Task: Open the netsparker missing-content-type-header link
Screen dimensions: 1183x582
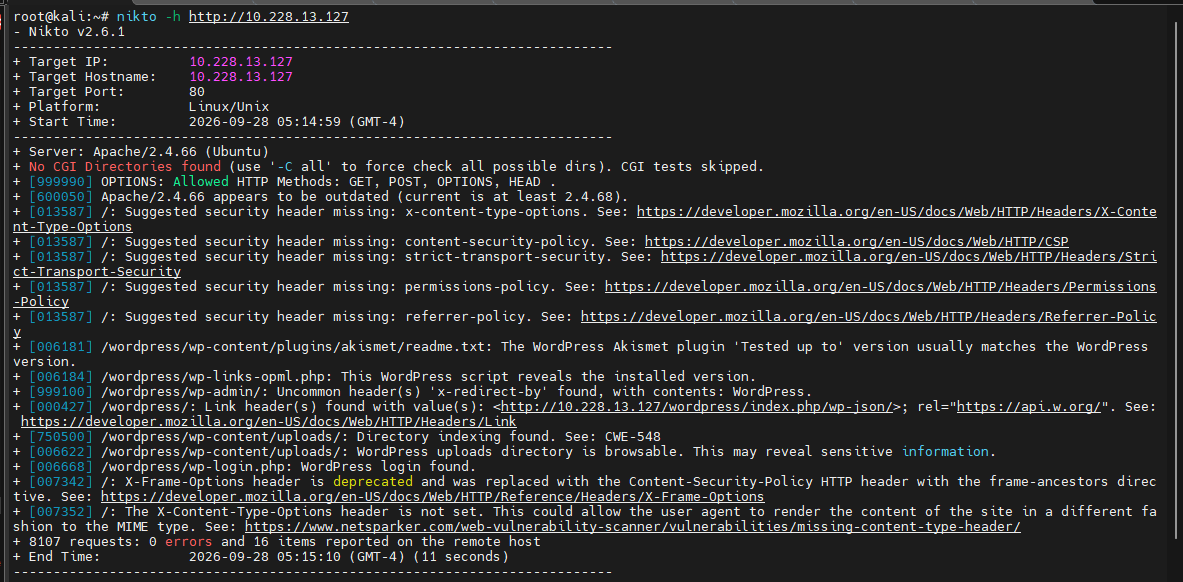Action: pyautogui.click(x=632, y=527)
